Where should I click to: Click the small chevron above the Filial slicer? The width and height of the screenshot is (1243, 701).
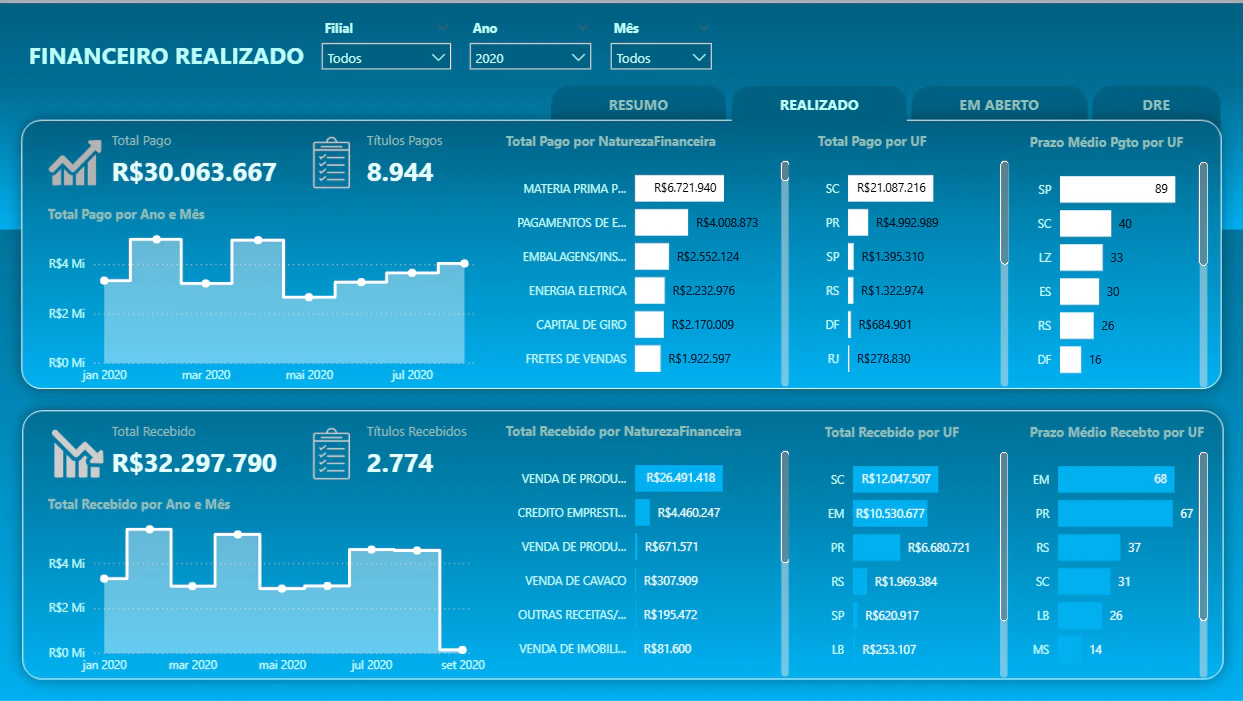tap(443, 28)
